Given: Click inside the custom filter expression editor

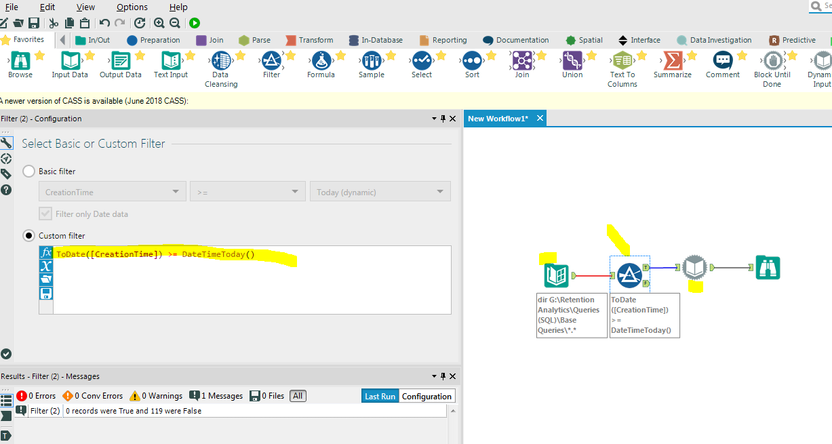Looking at the screenshot, I should point(252,280).
